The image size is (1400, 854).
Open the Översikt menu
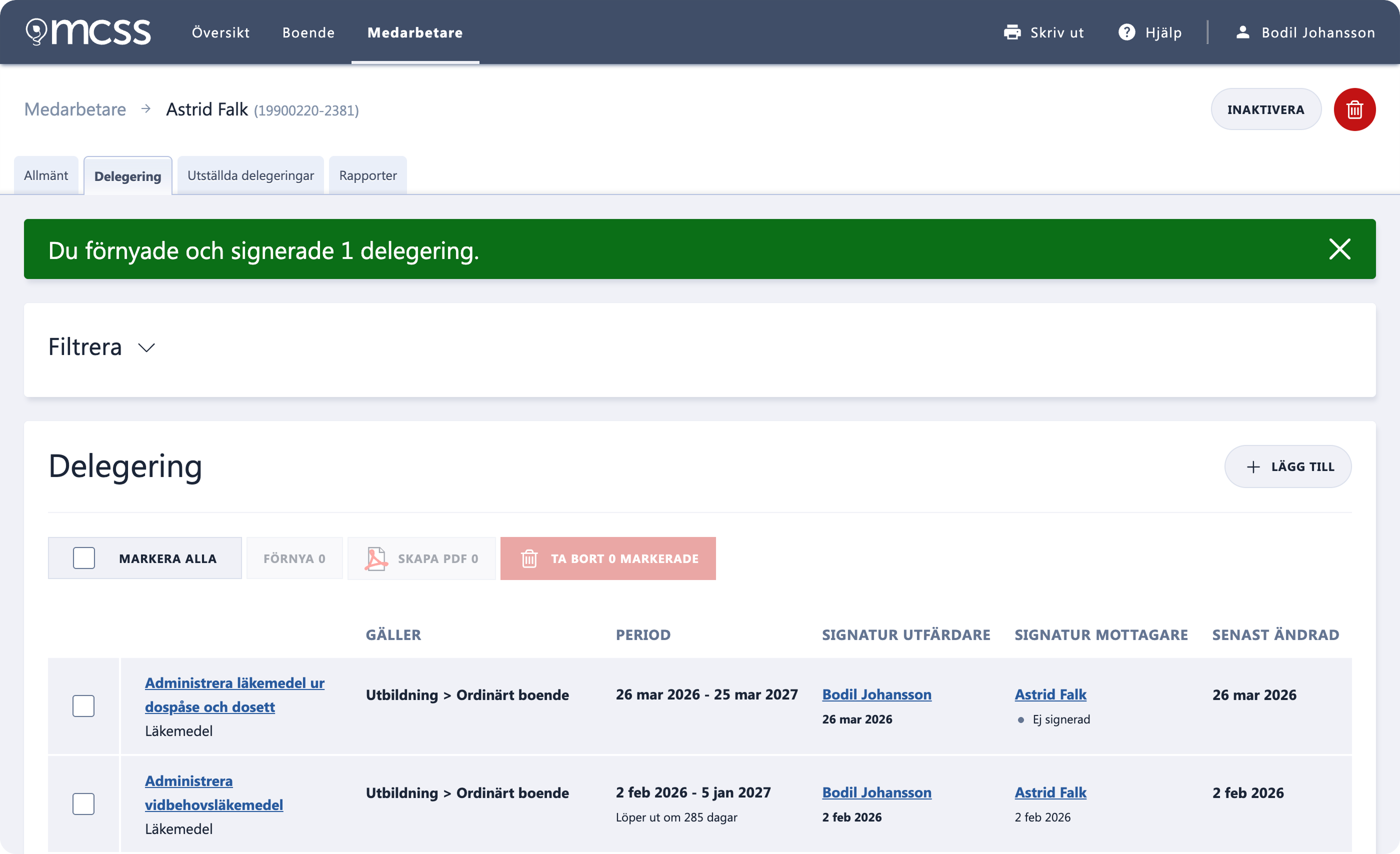[x=220, y=32]
